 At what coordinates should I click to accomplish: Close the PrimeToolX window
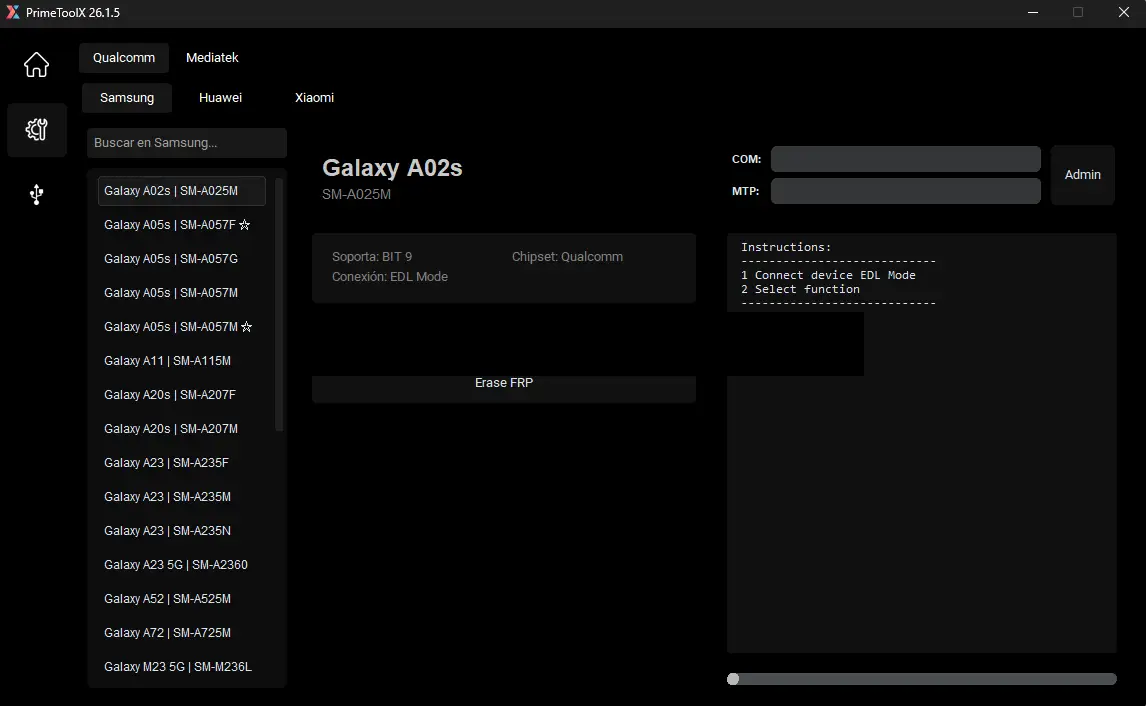tap(1123, 12)
